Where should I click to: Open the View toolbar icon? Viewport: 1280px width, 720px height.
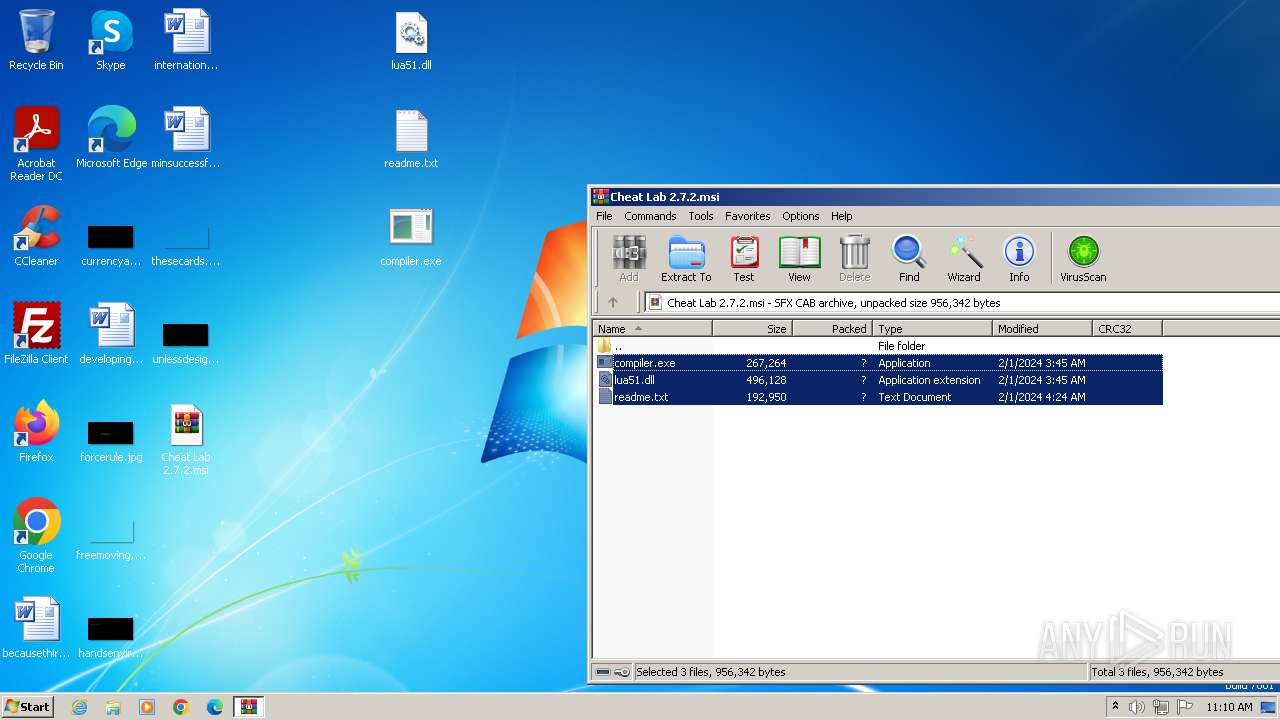[x=799, y=259]
